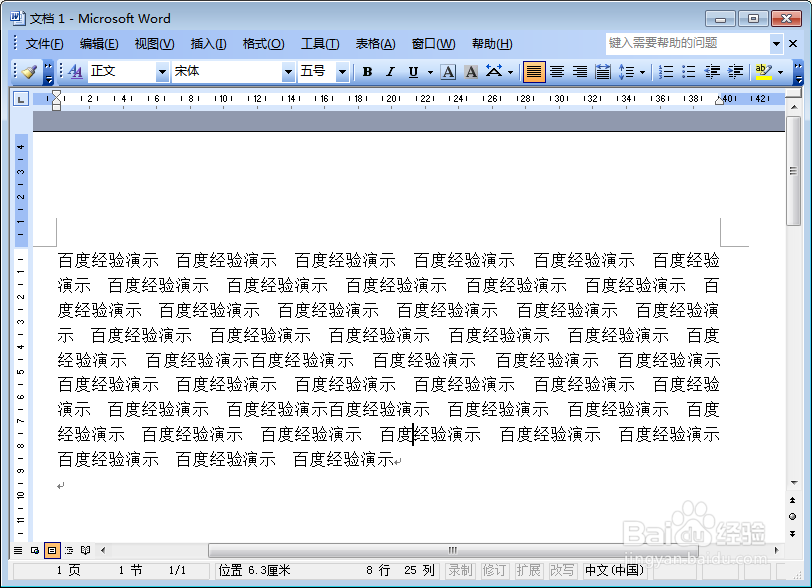Close the document with menu bar X
812x588 pixels.
tap(793, 44)
